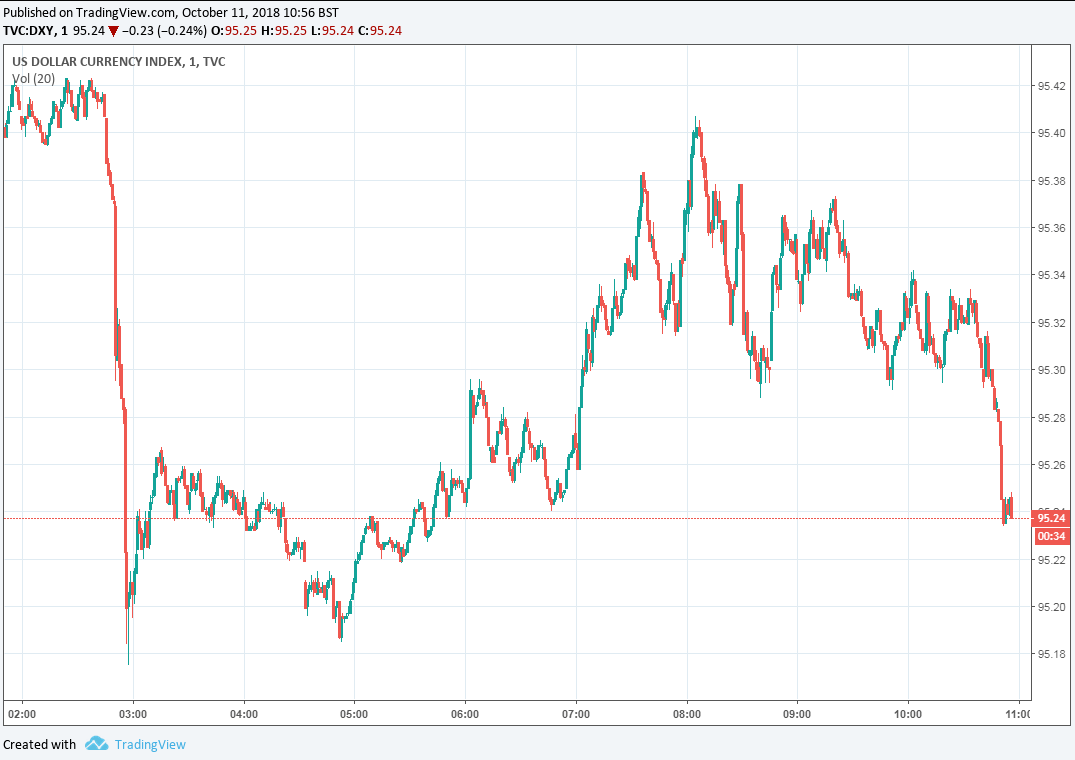
Task: Click the Vol (20) indicator label
Action: (33, 78)
